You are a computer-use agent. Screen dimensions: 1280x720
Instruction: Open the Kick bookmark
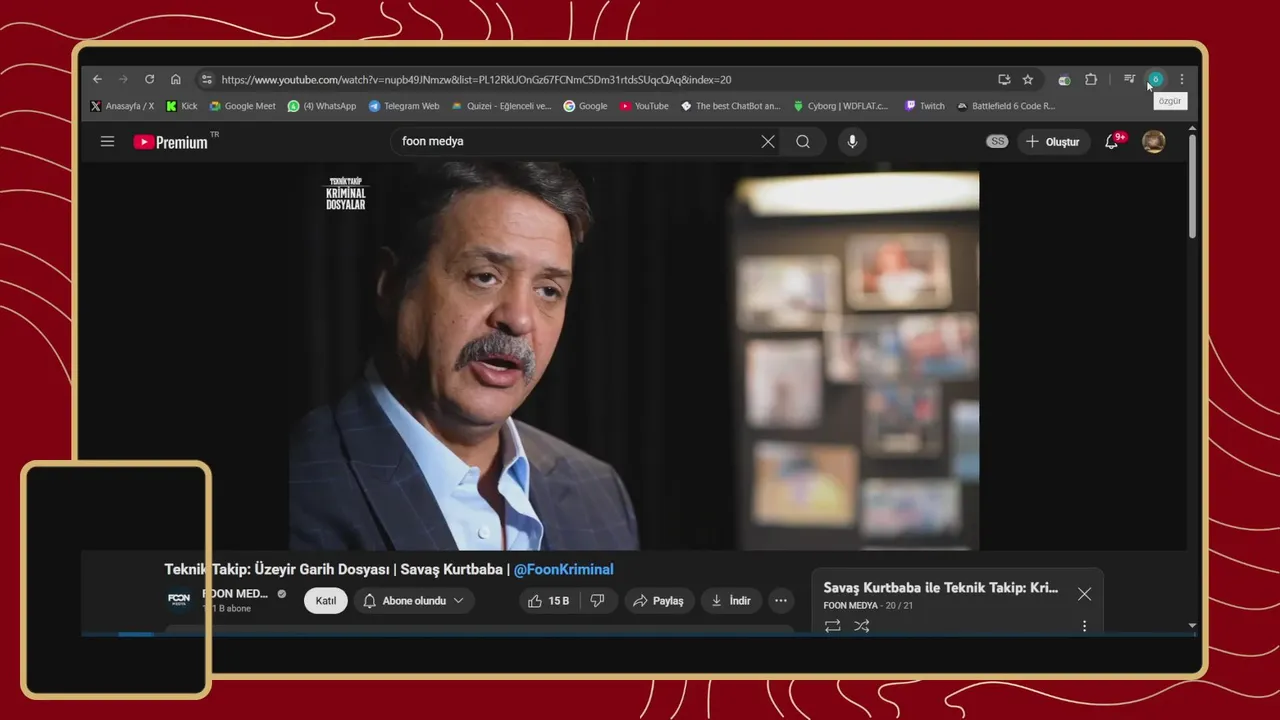(182, 106)
